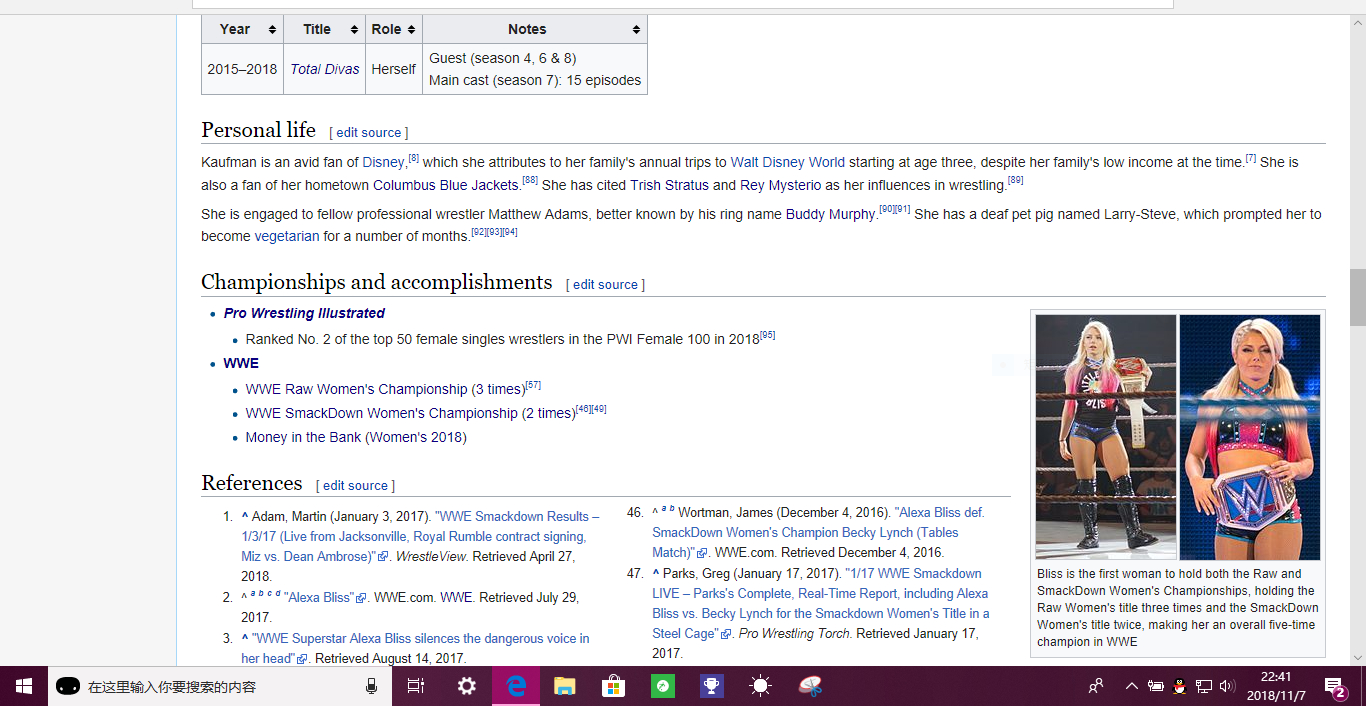The width and height of the screenshot is (1366, 706).
Task: Click the battery icon in the tray
Action: point(1156,686)
